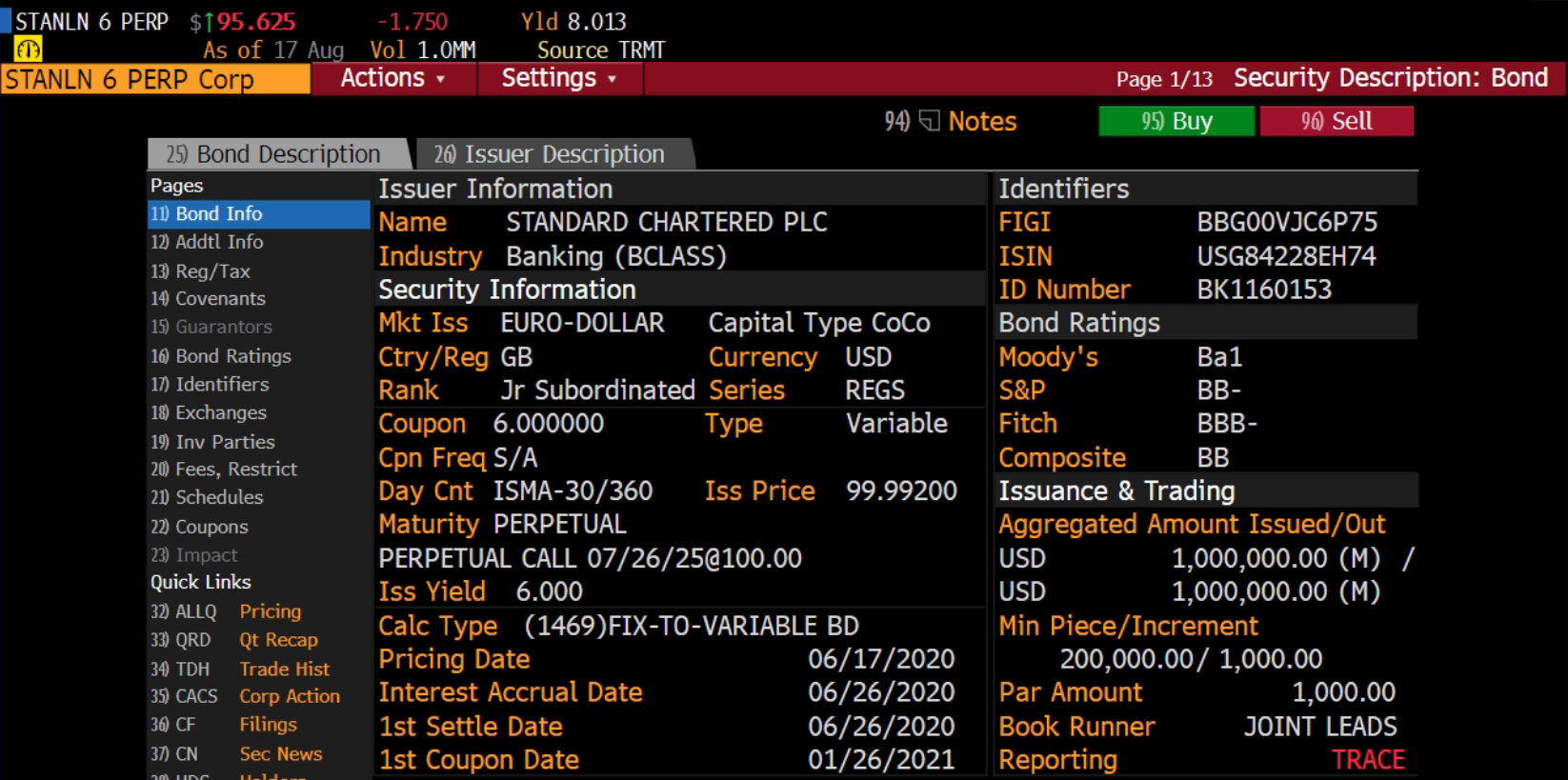This screenshot has width=1568, height=780.
Task: Click the Par Amount 1,000.00 value
Action: (x=1343, y=692)
